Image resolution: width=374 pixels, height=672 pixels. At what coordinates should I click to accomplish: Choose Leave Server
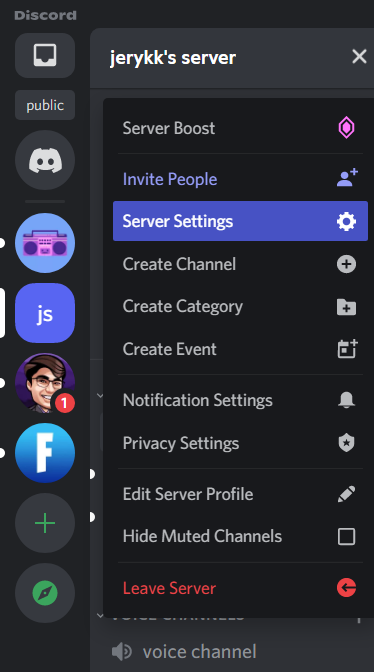[240, 588]
